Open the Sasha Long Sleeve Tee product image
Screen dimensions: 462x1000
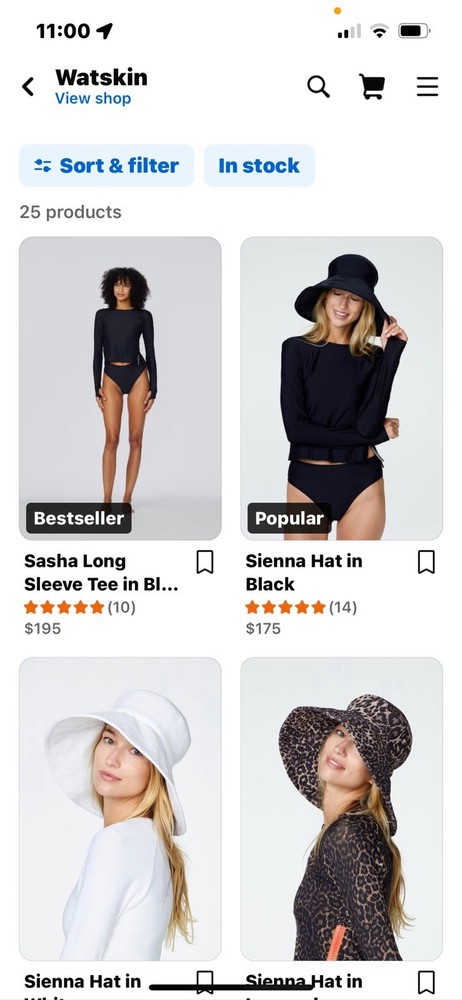tap(120, 388)
